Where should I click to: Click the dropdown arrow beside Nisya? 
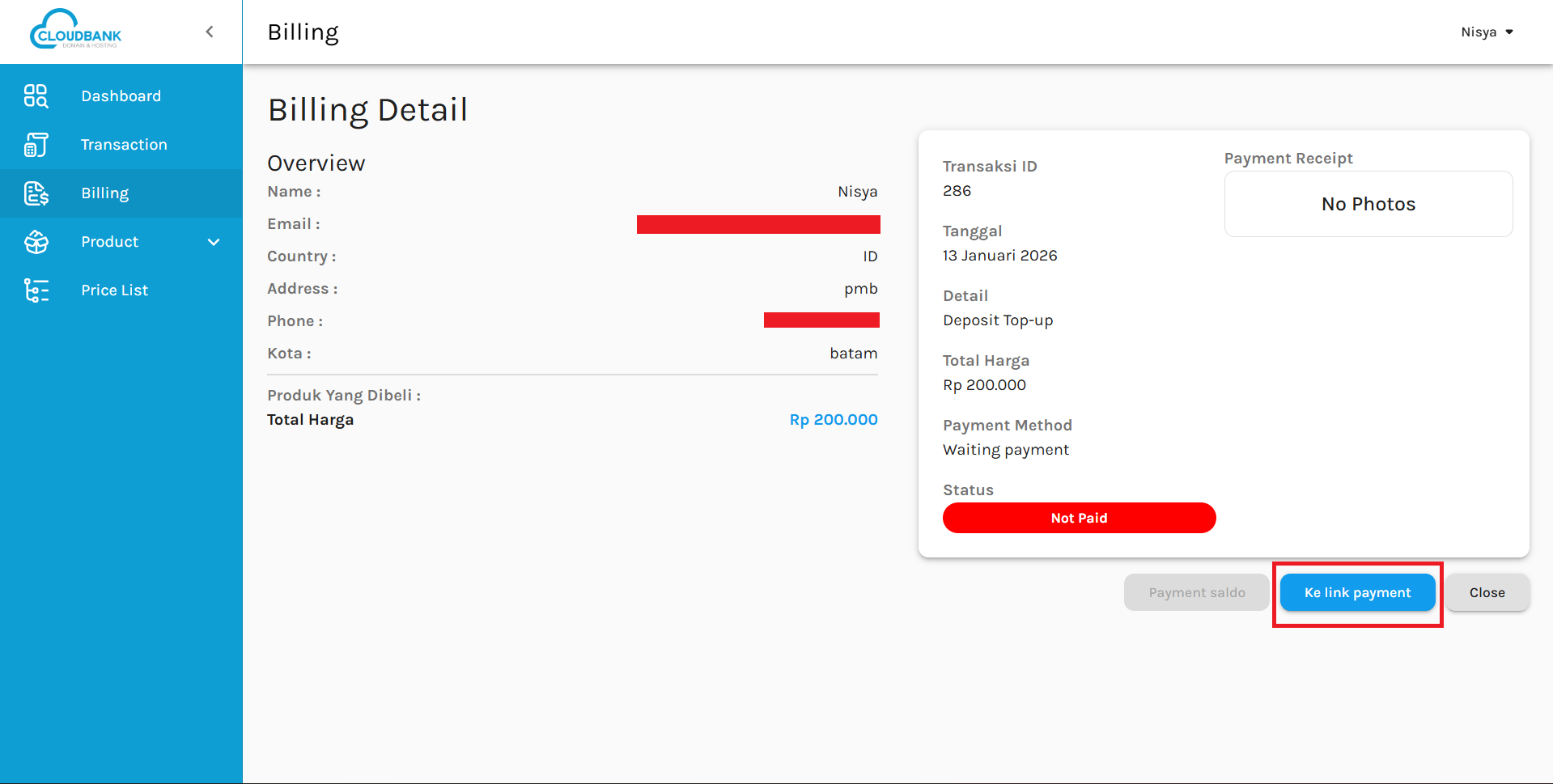click(x=1509, y=32)
